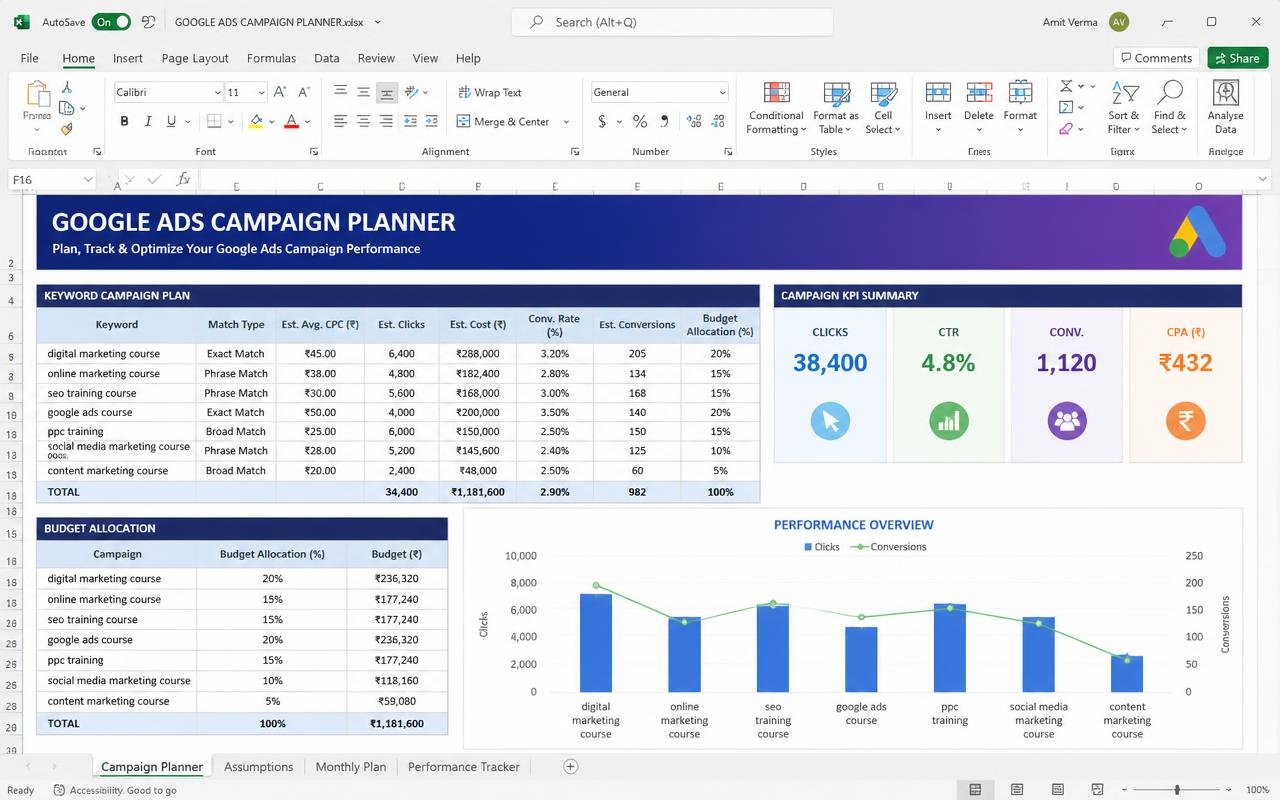Click the AutoSum sigma icon
Image resolution: width=1280 pixels, height=800 pixels.
pos(1066,86)
